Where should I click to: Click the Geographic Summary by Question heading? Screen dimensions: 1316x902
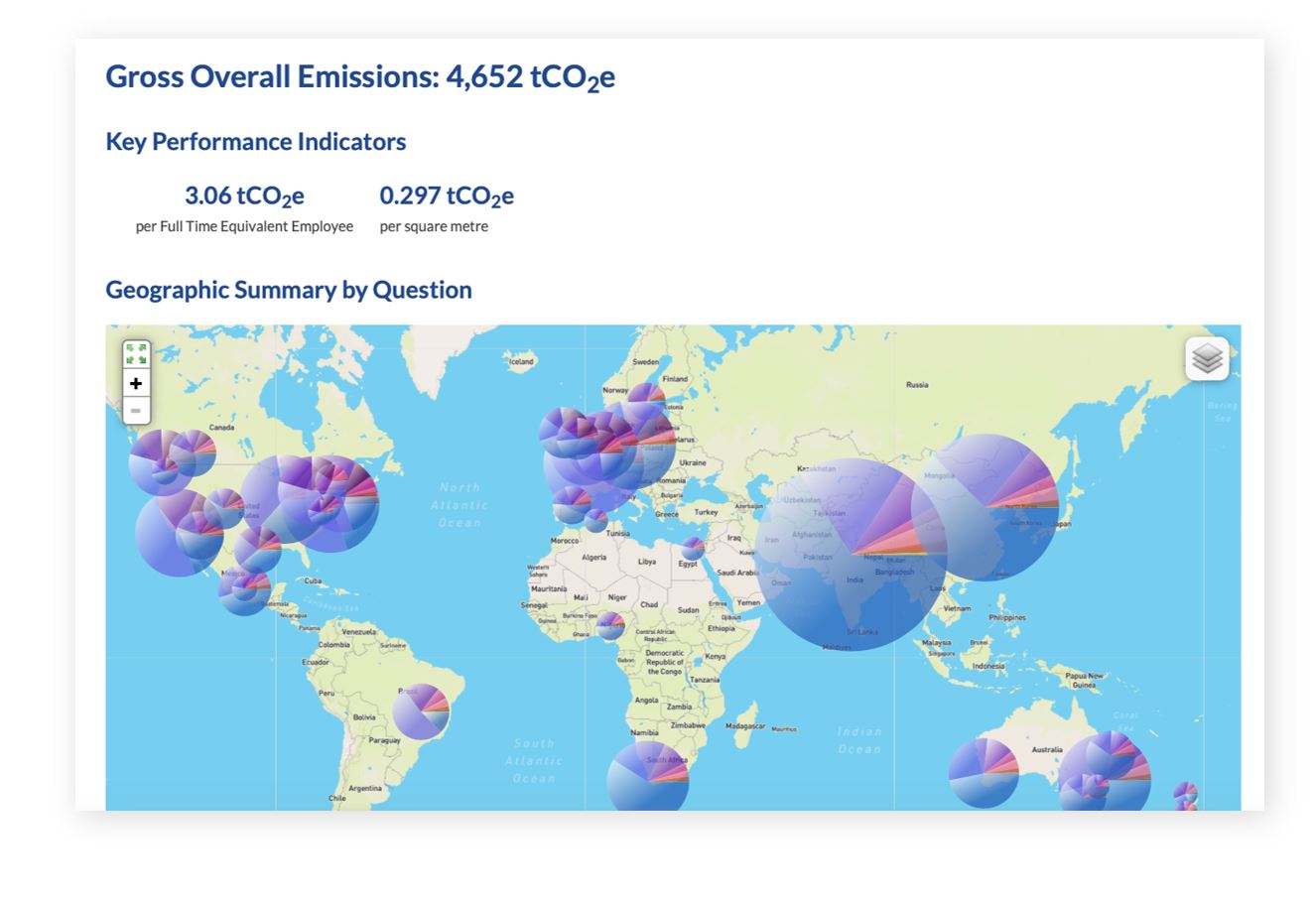tap(289, 290)
